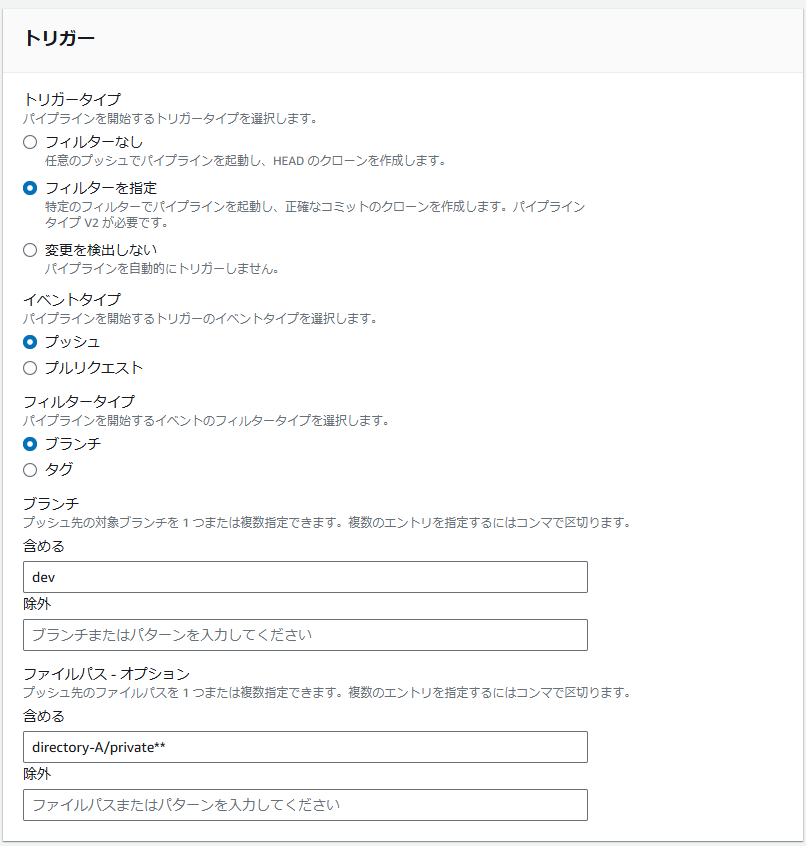Click the トリガータイプ label
This screenshot has height=846, width=806.
pyautogui.click(x=72, y=100)
